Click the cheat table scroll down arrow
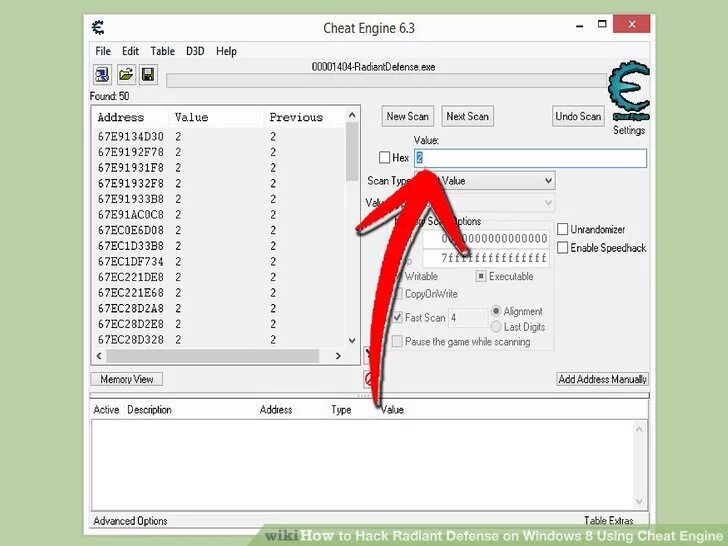This screenshot has height=546, width=728. [639, 501]
